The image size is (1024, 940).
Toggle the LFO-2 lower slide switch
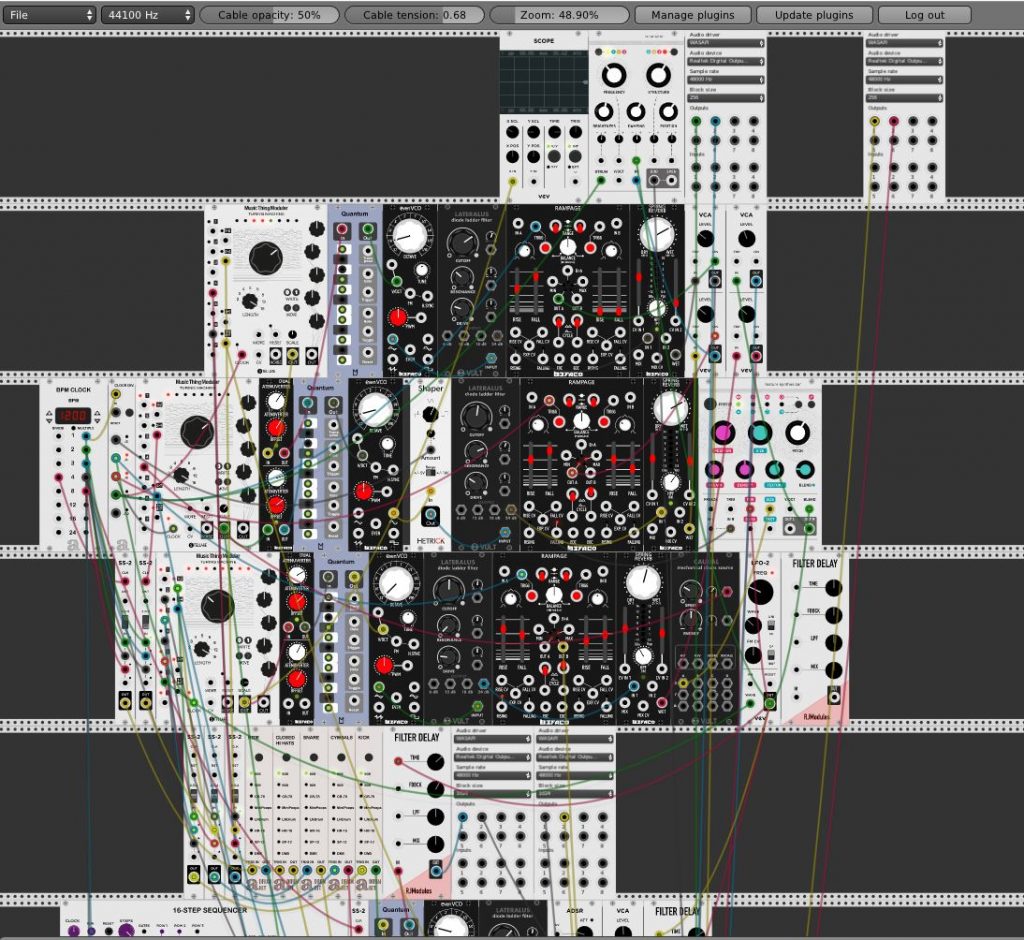click(771, 653)
